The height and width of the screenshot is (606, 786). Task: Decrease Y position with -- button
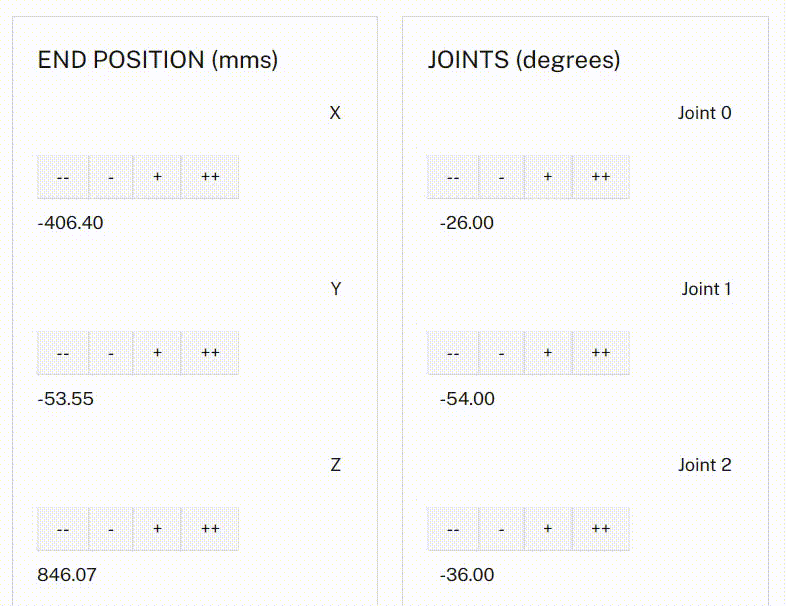point(63,353)
